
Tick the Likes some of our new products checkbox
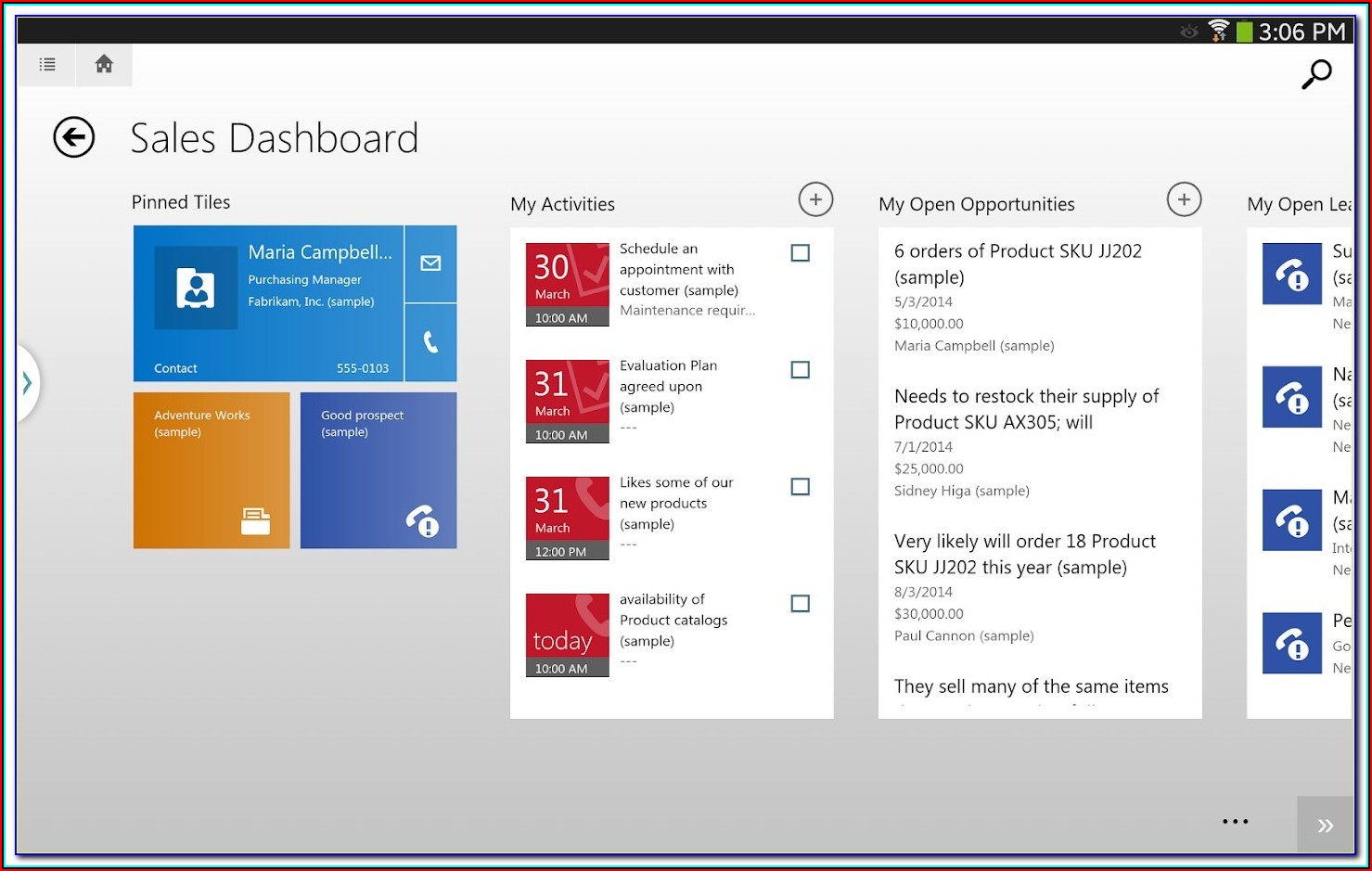pyautogui.click(x=800, y=487)
